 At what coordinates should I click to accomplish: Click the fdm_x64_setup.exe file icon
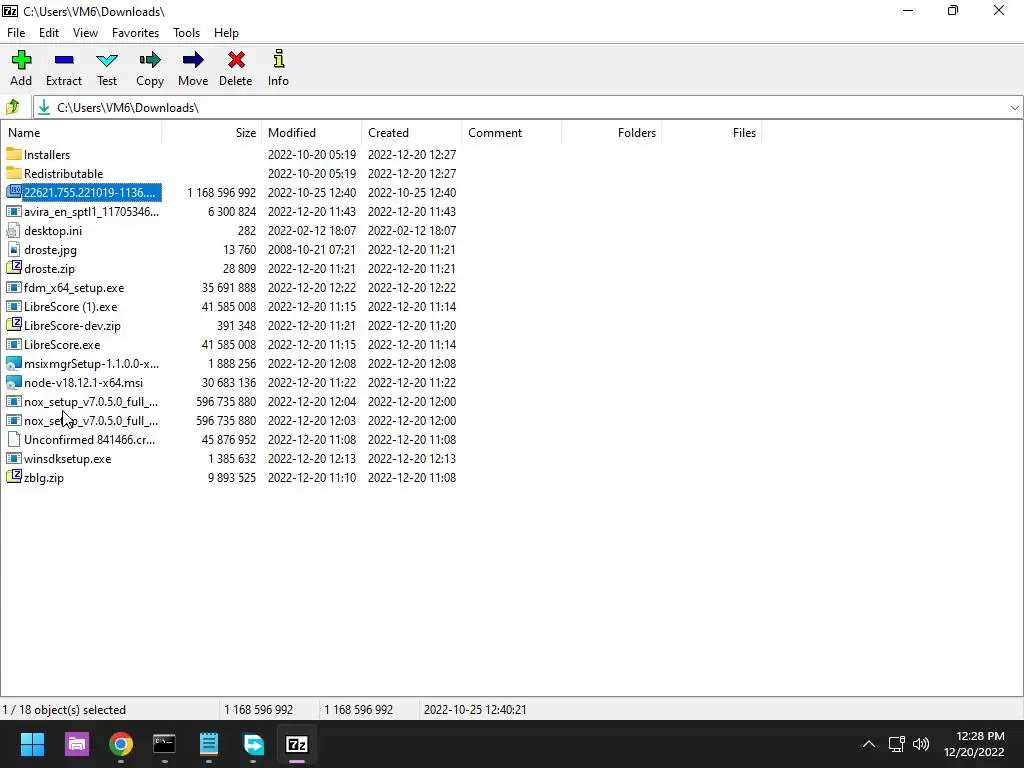14,287
